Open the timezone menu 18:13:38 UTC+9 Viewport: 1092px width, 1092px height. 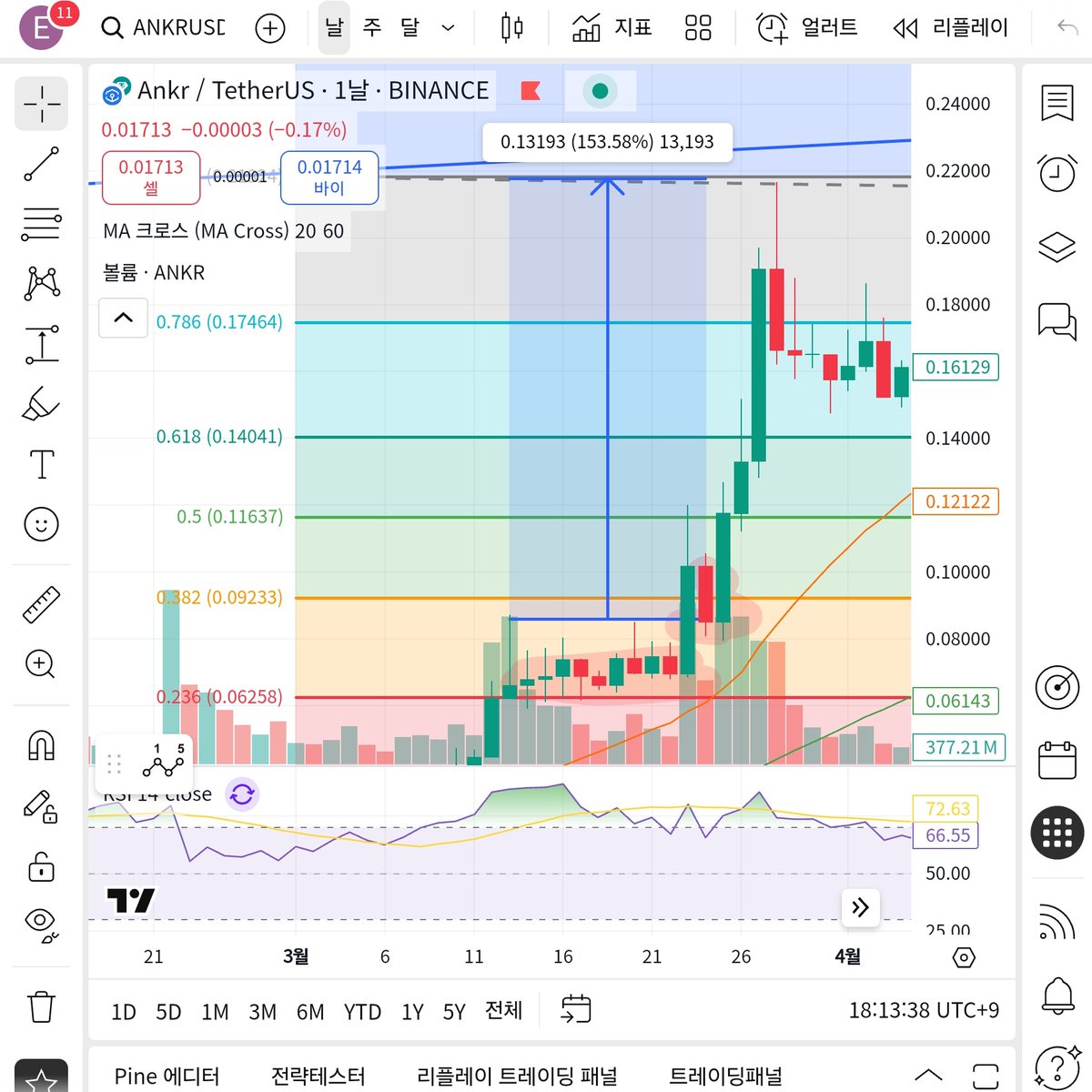(924, 1011)
